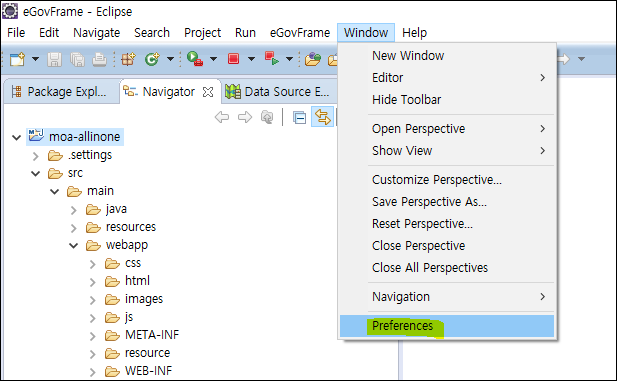The image size is (617, 381).
Task: Click the Collapse All icon in Navigator
Action: click(299, 117)
